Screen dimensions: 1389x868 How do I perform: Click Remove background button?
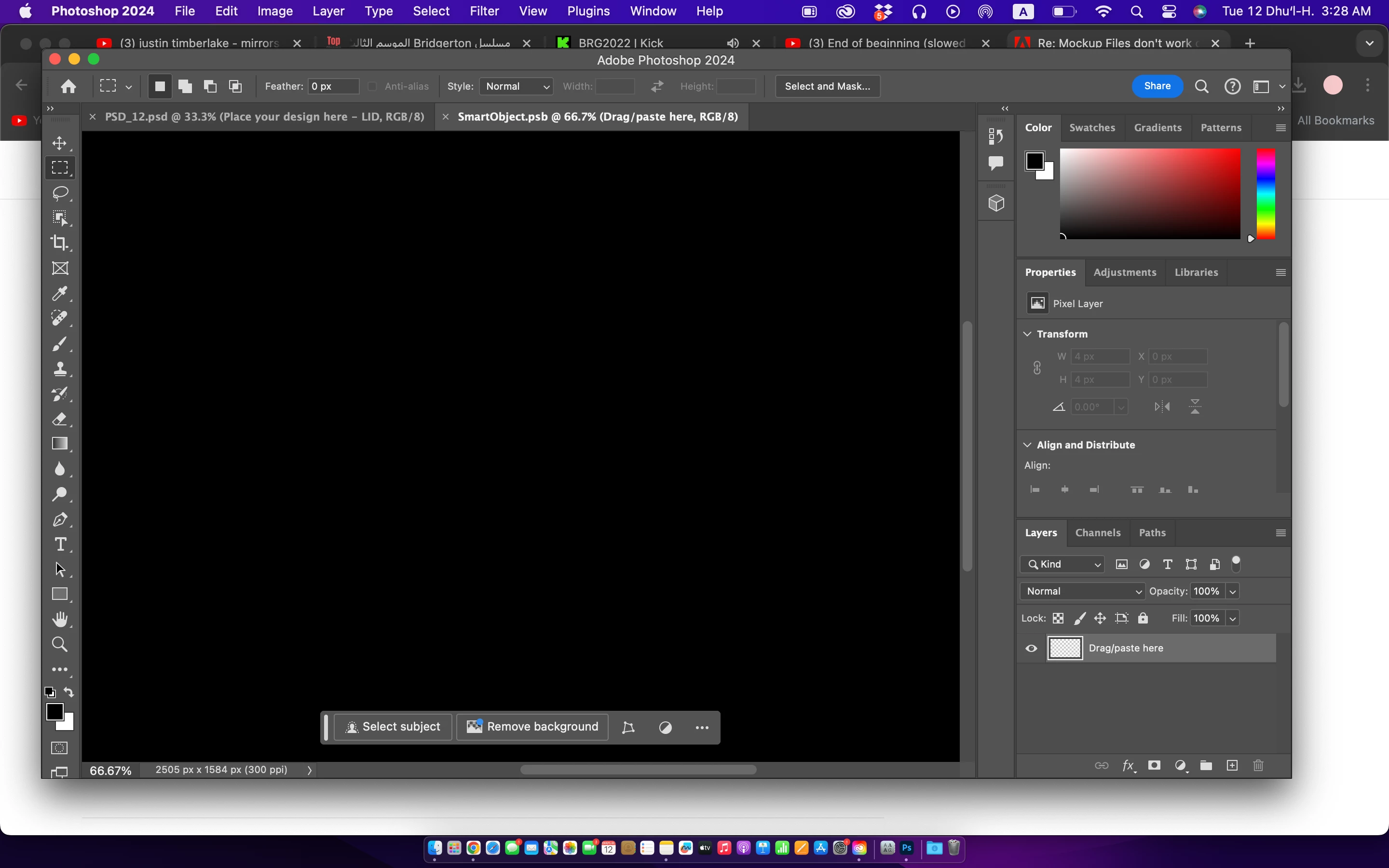pos(532,727)
